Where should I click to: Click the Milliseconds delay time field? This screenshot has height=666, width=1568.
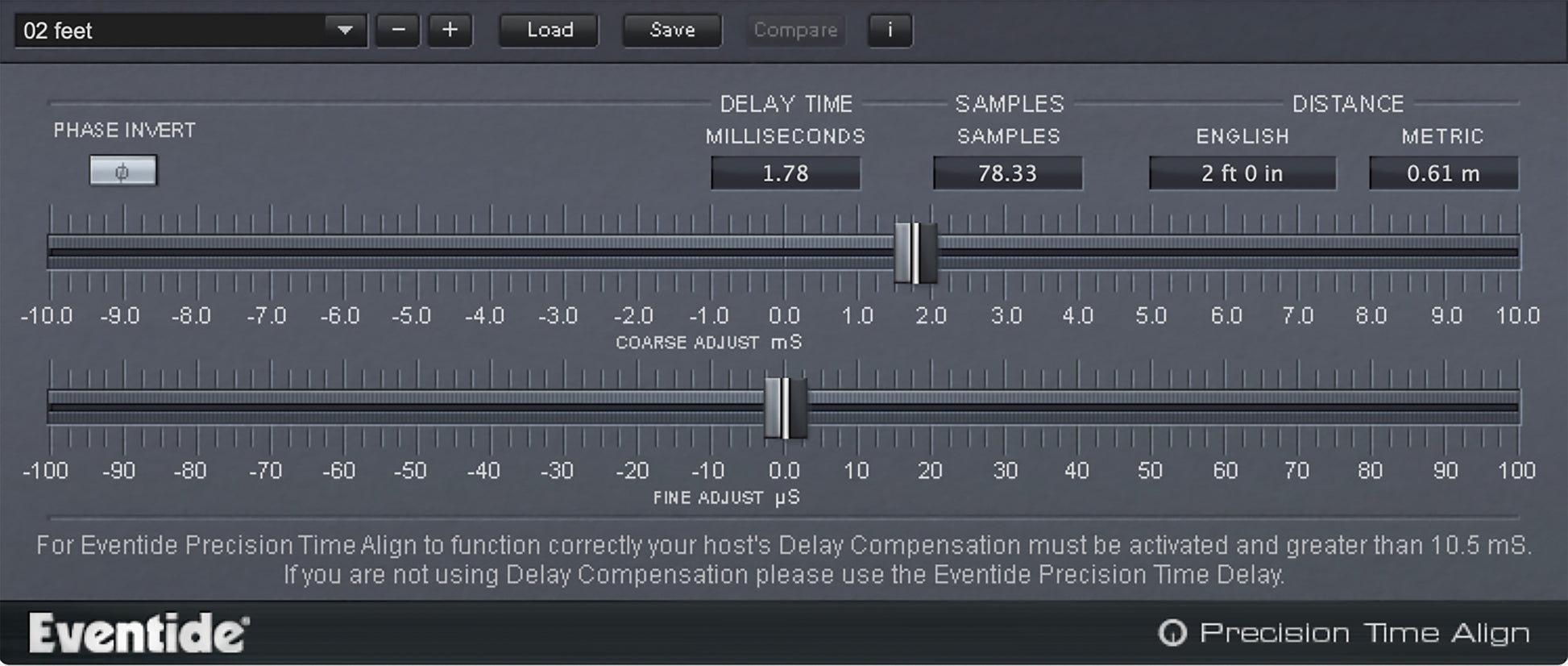click(x=785, y=173)
